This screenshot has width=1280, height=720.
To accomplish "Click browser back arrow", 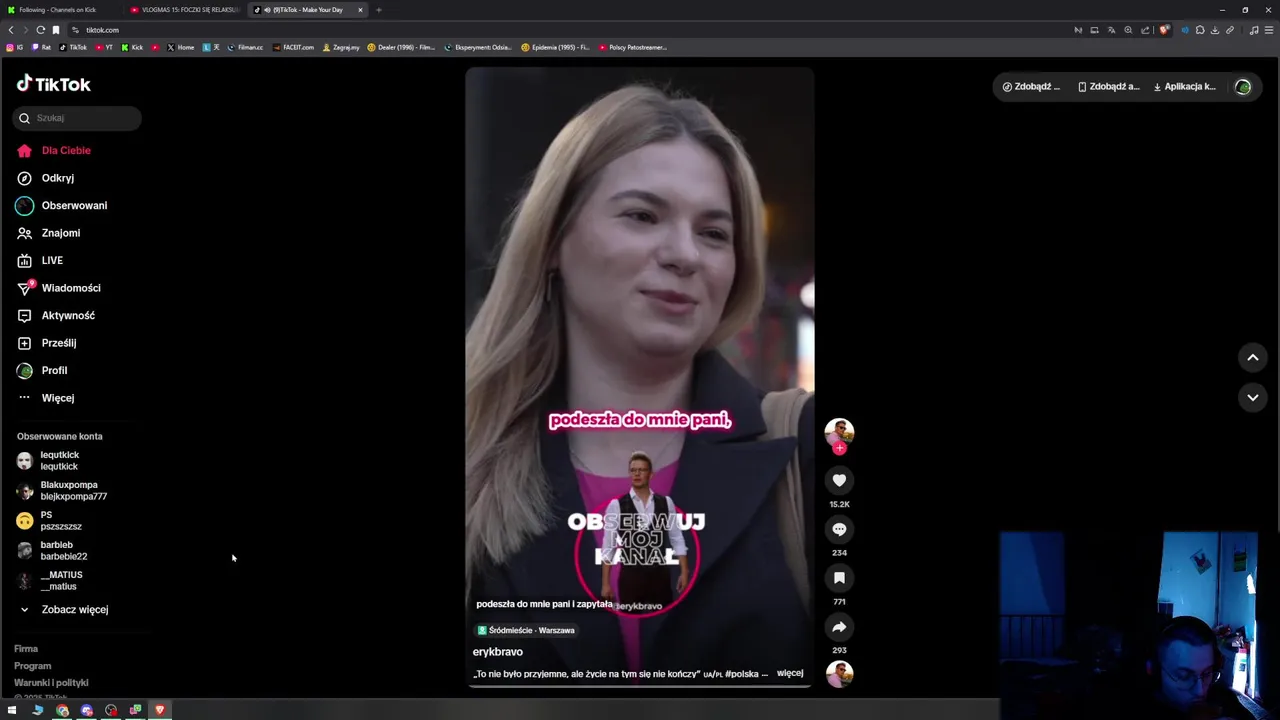I will [11, 30].
